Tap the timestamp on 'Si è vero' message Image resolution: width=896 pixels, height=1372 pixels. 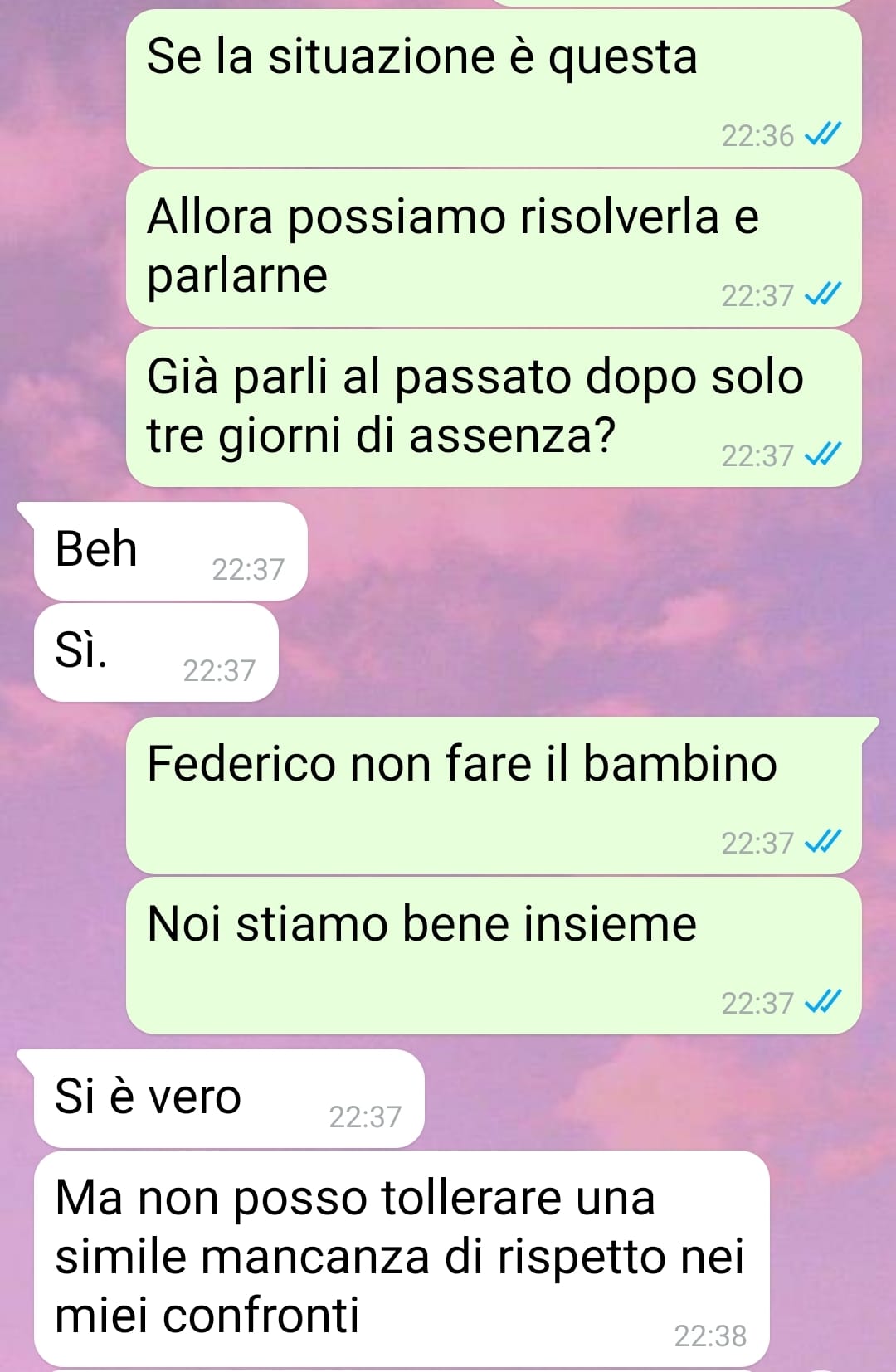pos(365,1117)
